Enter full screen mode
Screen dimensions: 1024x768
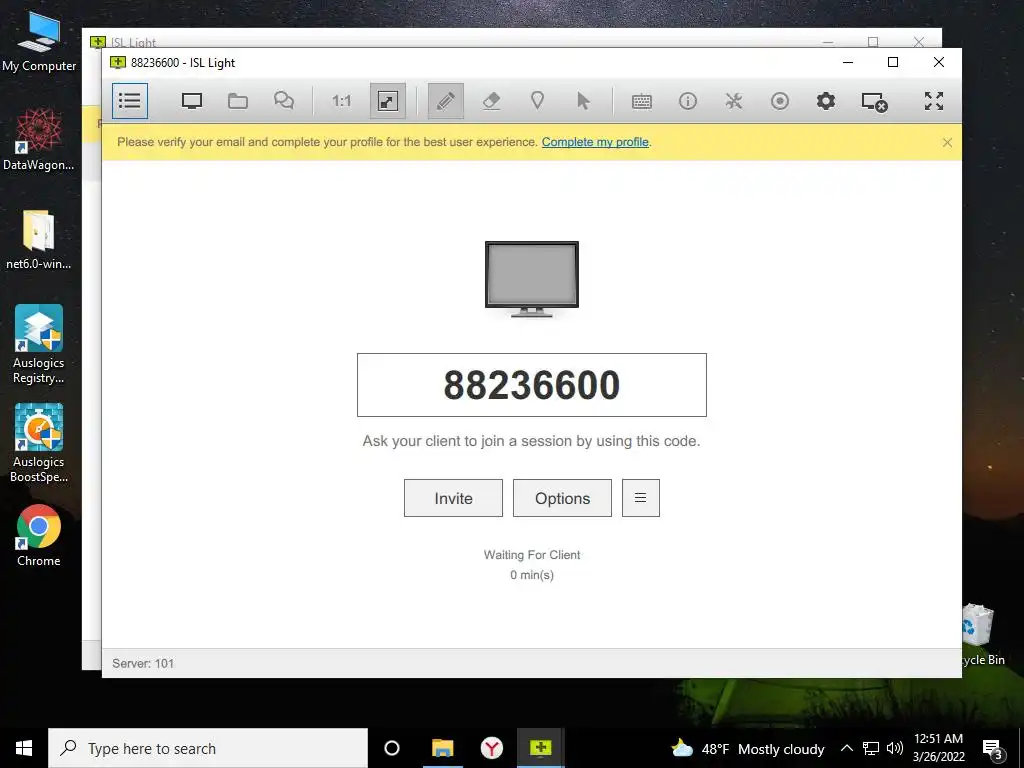934,101
